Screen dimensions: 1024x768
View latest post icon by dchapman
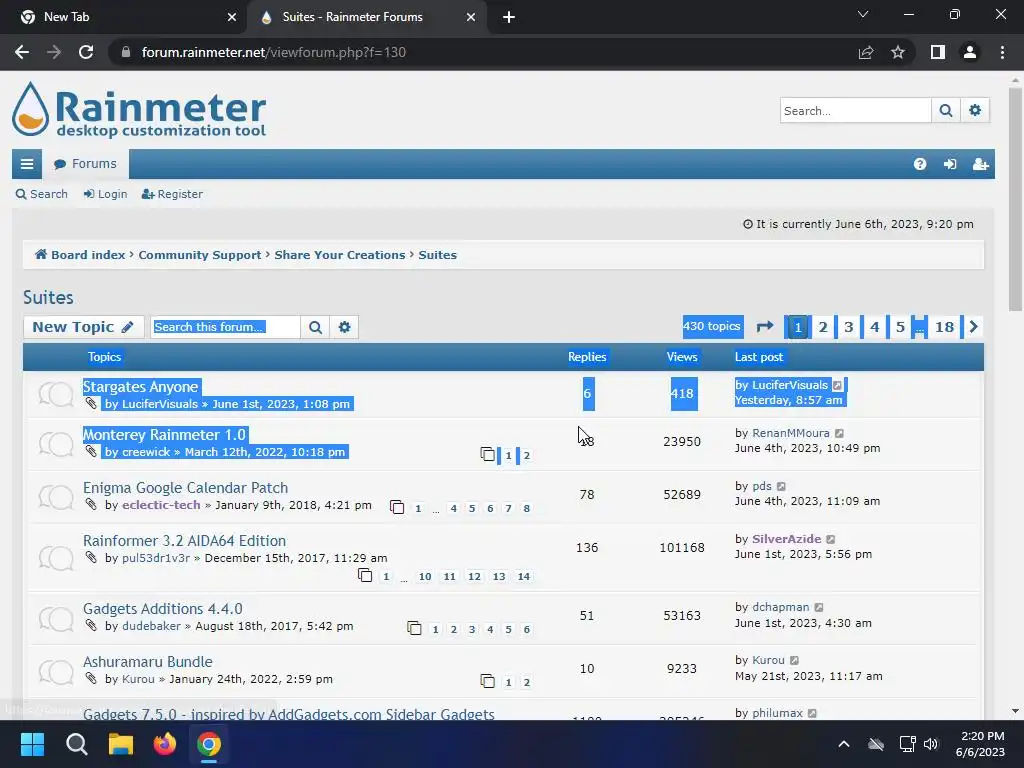[x=819, y=607]
